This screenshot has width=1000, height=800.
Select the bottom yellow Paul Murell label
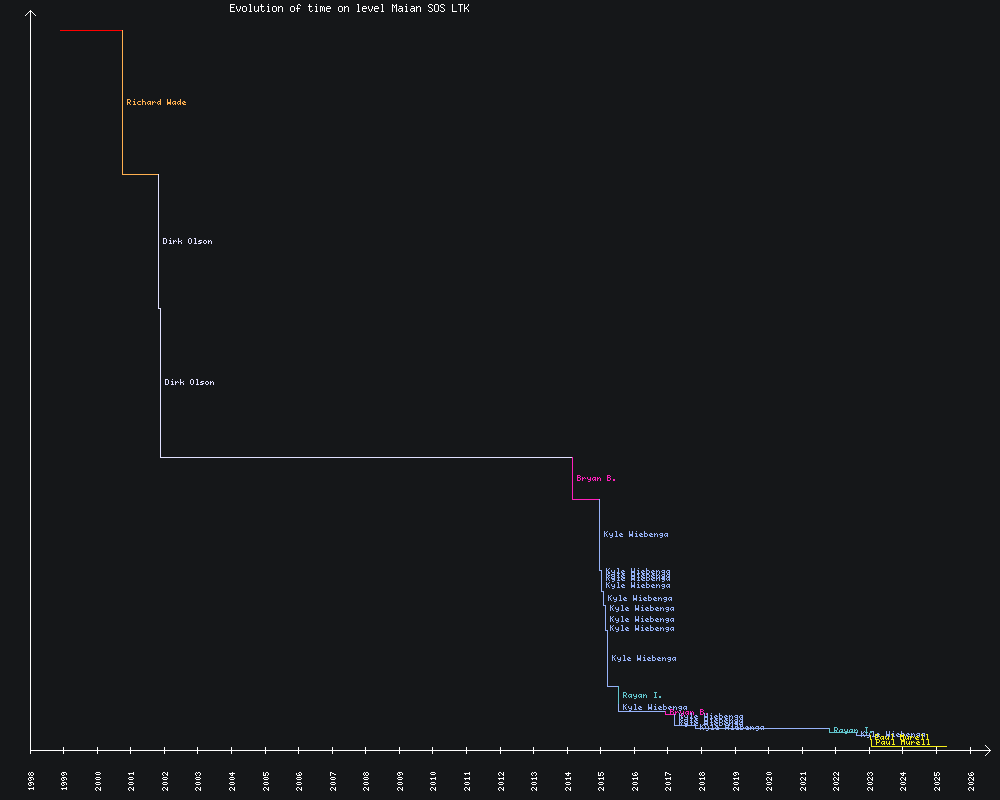click(902, 743)
